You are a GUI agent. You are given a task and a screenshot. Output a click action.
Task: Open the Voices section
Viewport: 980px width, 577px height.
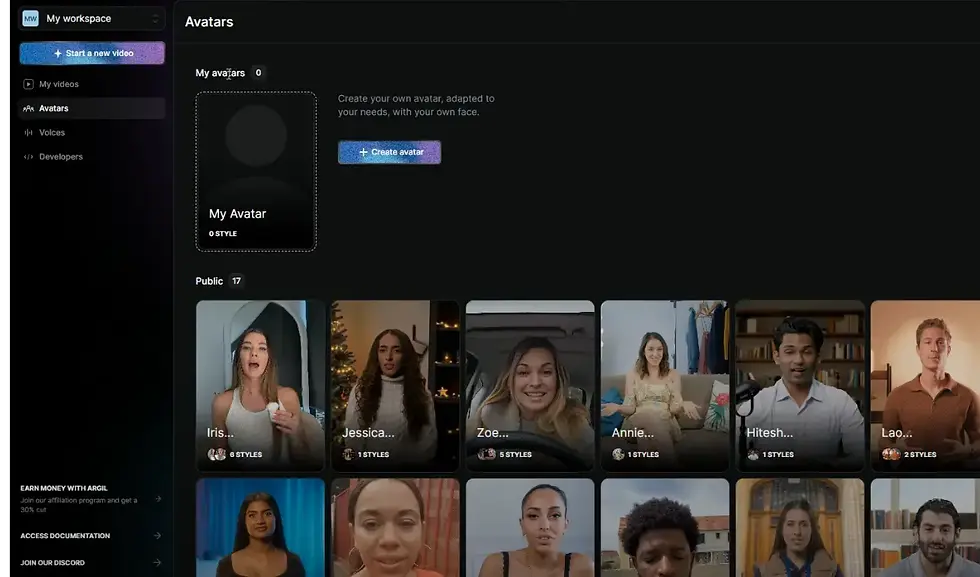coord(92,133)
